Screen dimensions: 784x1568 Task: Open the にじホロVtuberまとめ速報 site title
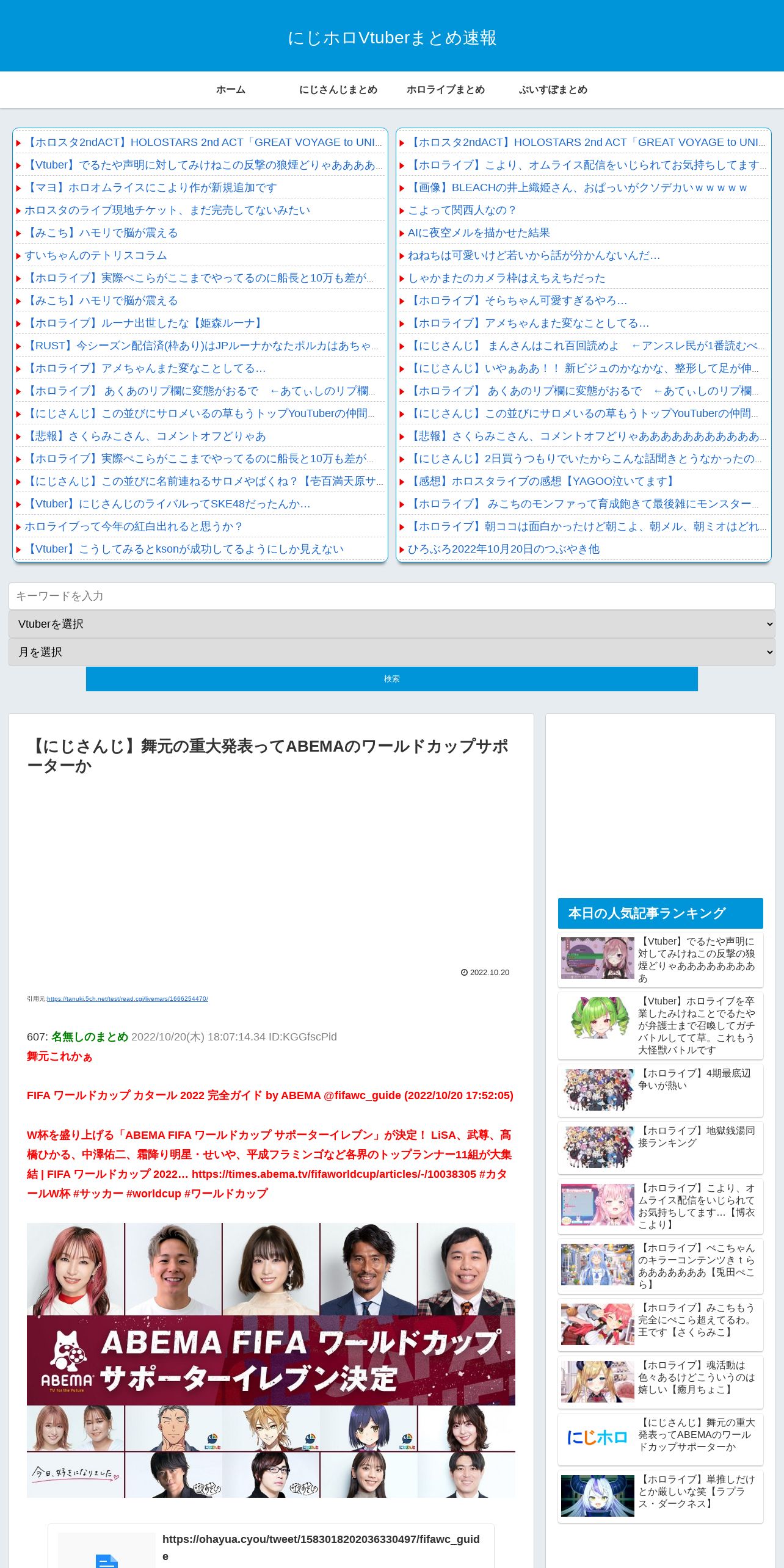click(x=392, y=38)
